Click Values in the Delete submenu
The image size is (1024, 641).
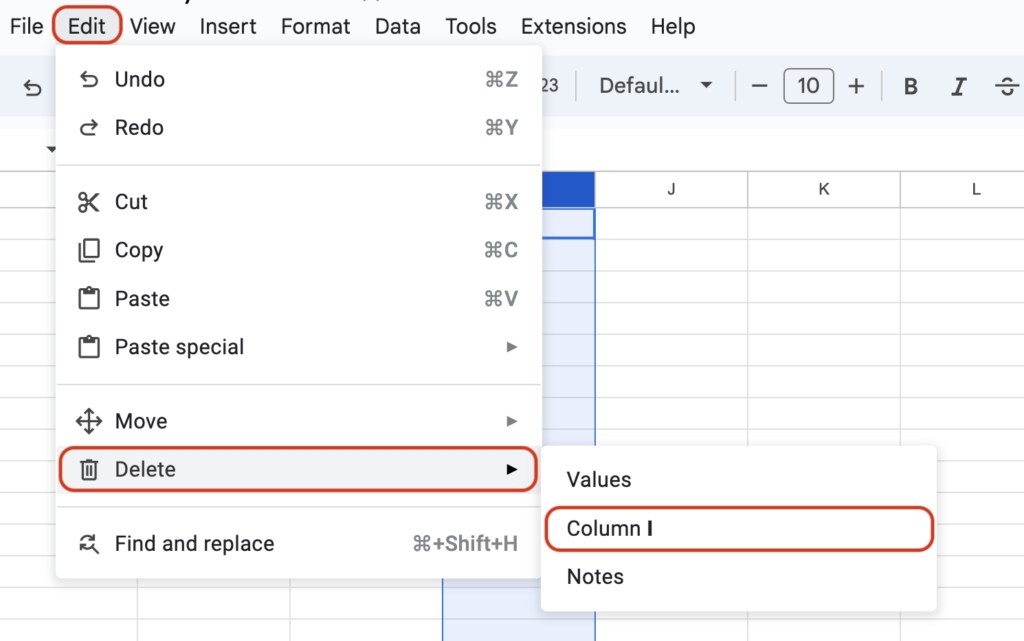pos(598,480)
